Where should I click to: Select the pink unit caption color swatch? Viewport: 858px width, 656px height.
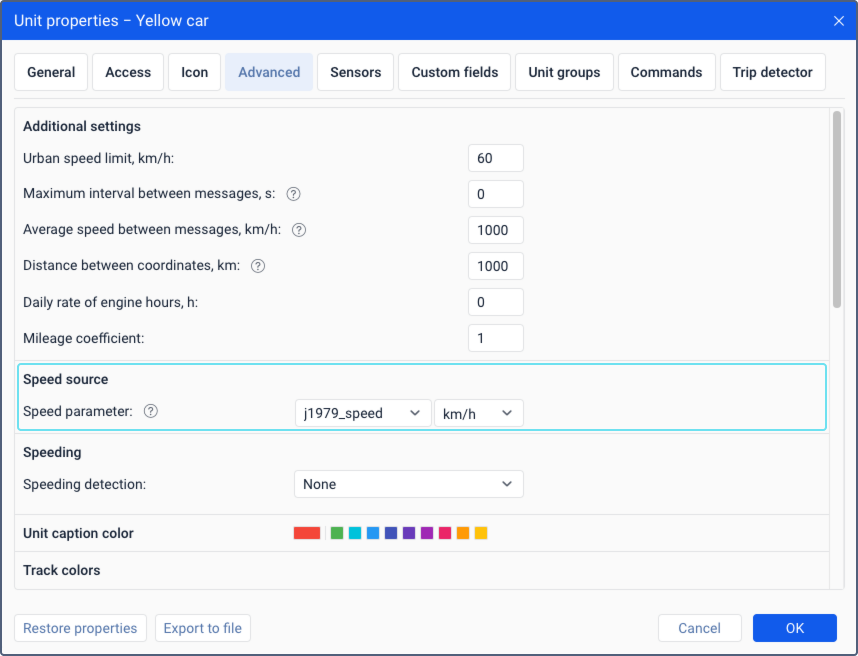point(445,533)
